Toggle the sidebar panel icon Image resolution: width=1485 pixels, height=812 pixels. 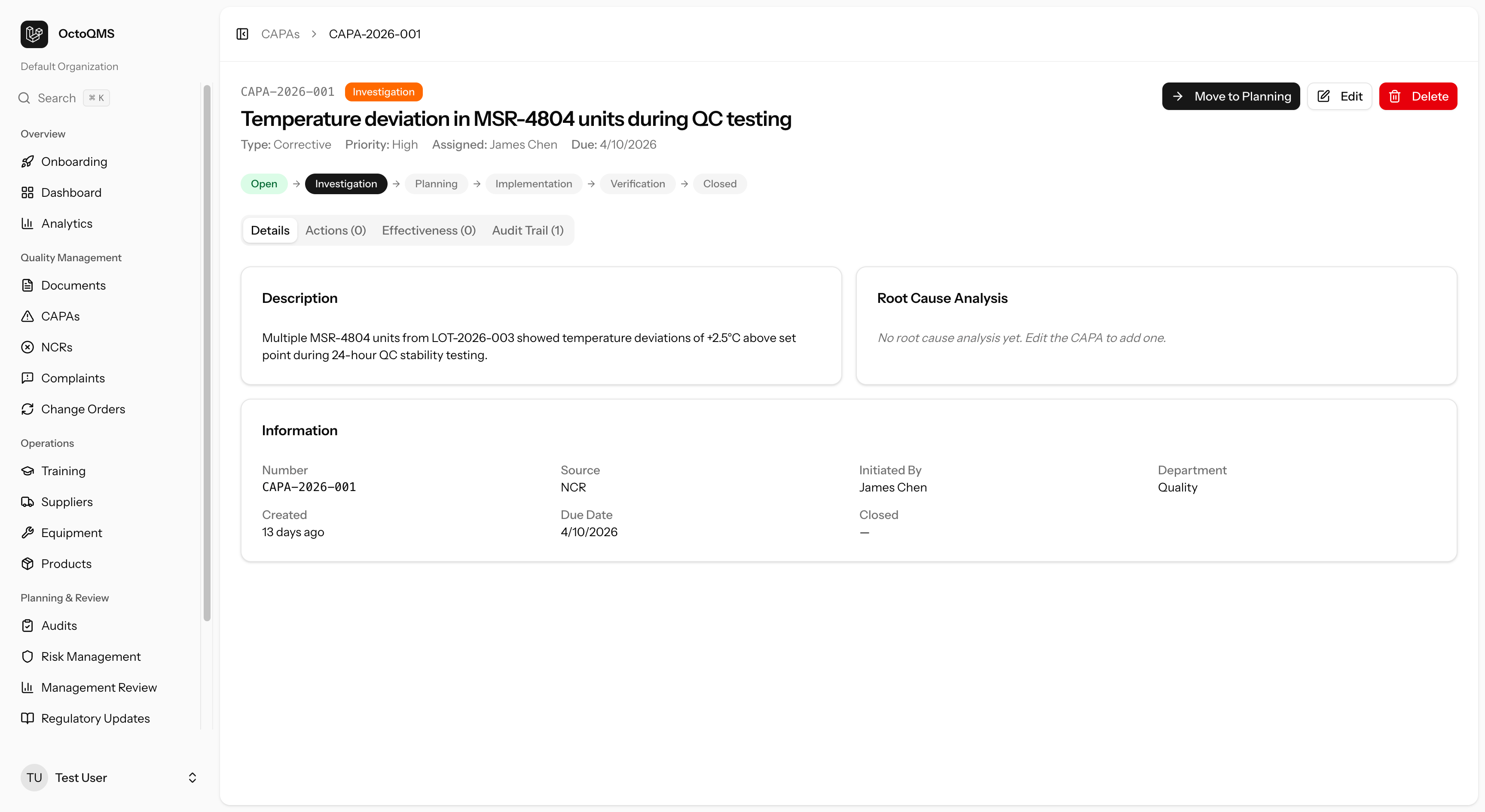[242, 34]
